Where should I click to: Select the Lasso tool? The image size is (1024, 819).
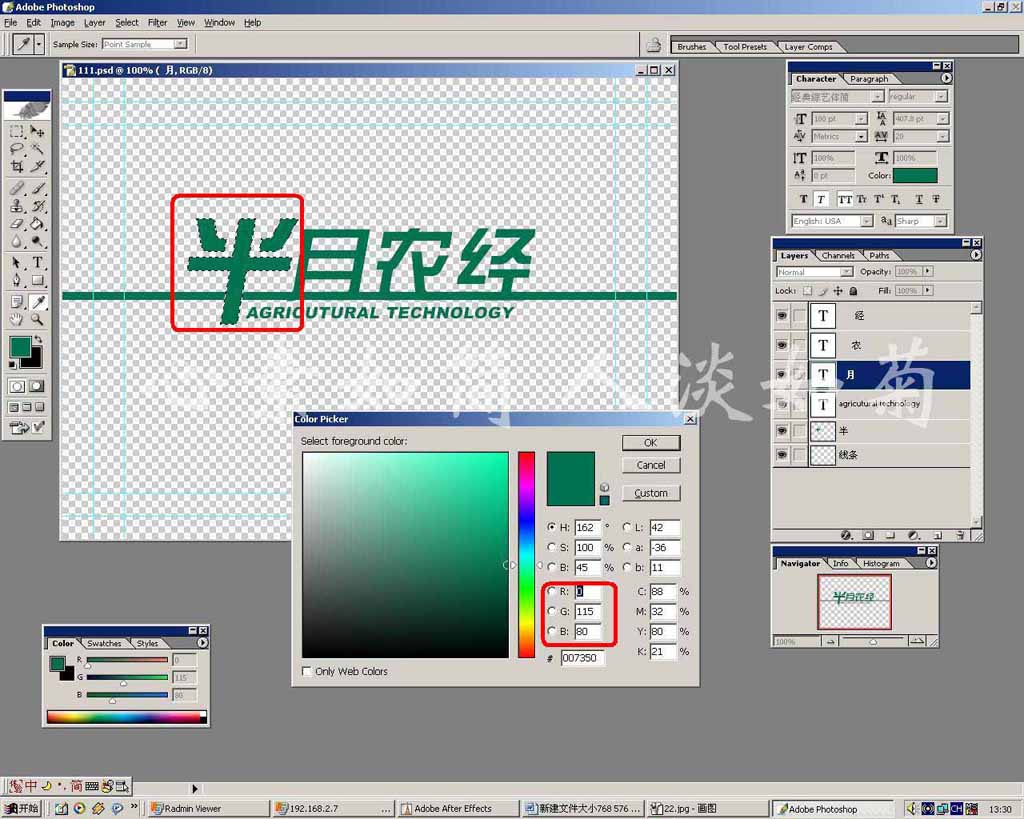coord(17,149)
